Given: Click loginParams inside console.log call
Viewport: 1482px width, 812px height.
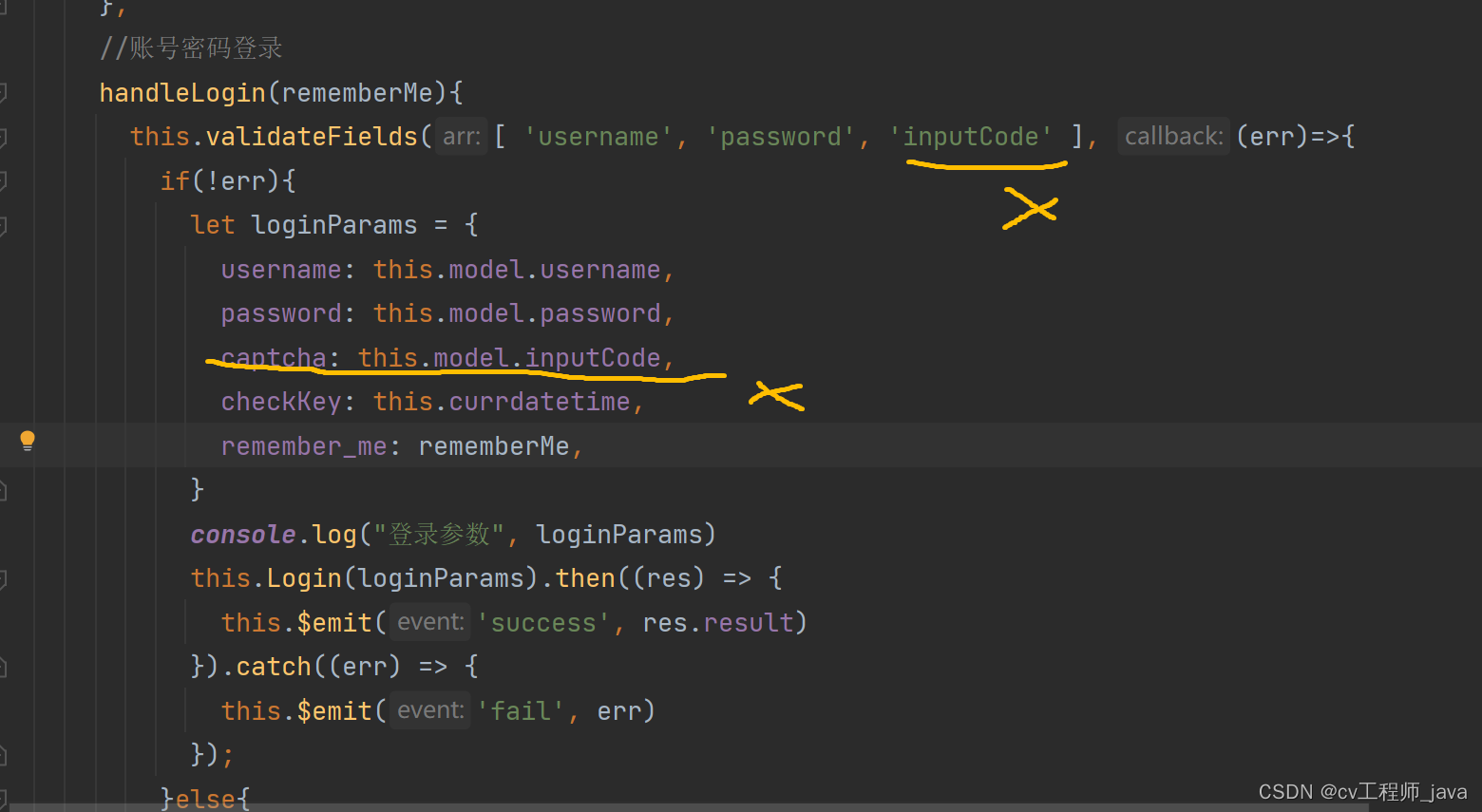Looking at the screenshot, I should (619, 535).
